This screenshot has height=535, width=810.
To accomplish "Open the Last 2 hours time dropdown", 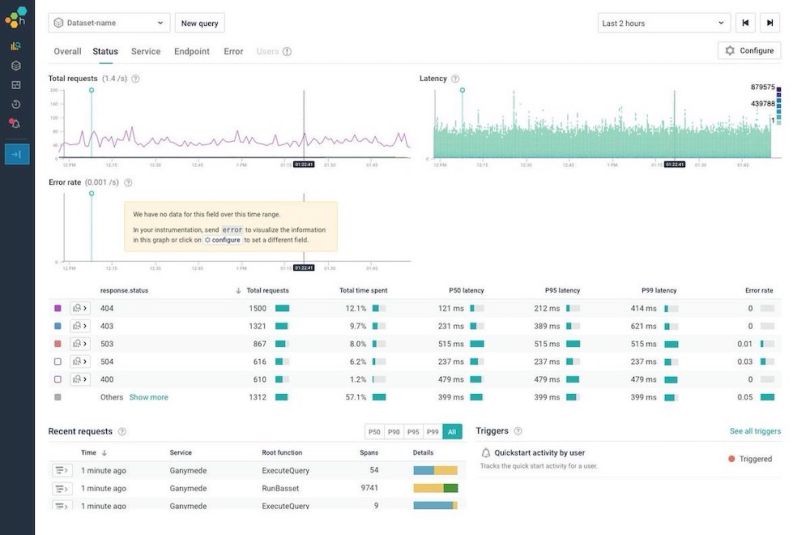I will point(664,23).
